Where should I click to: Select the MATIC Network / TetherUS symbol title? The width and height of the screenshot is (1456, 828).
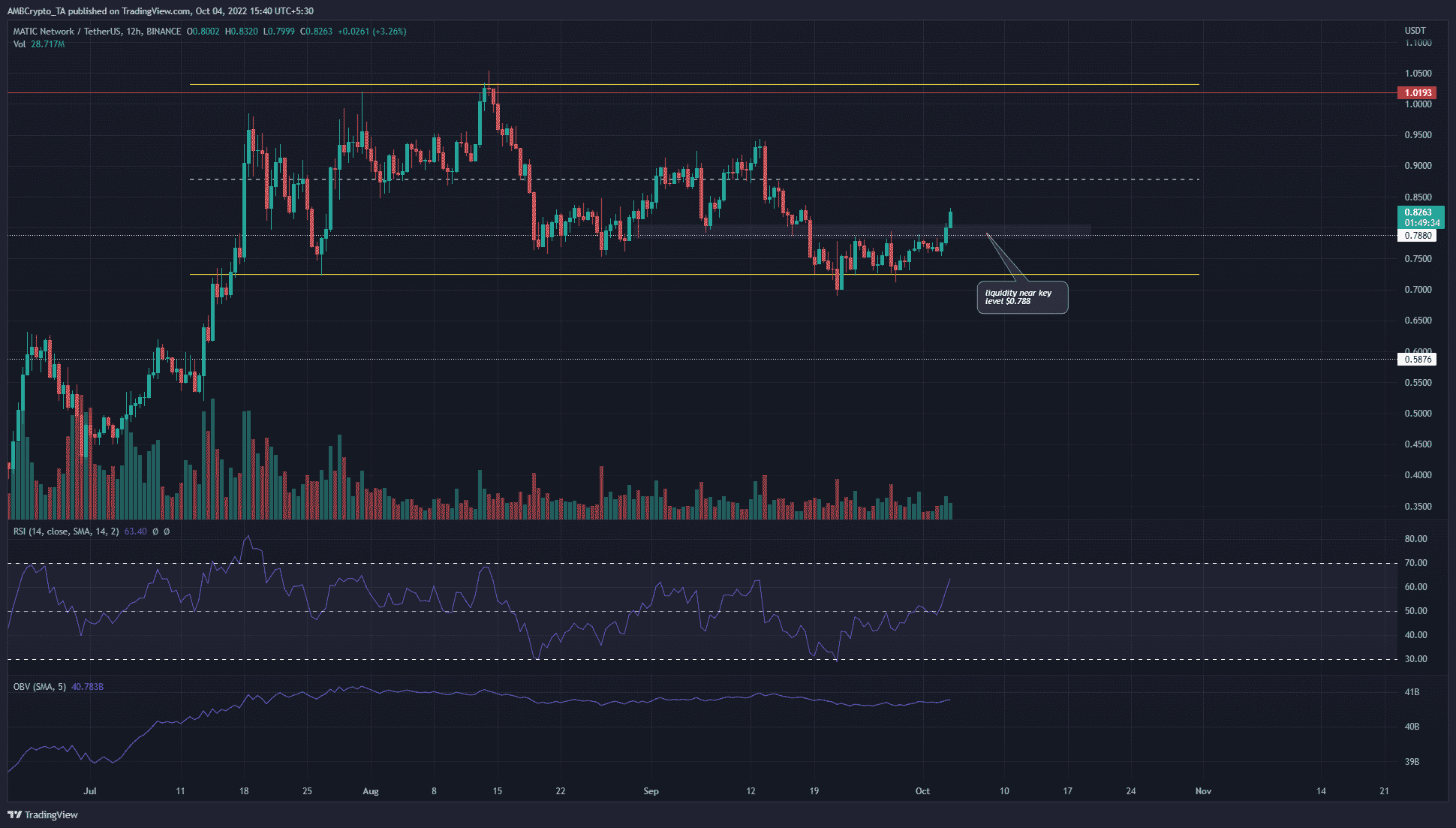pos(97,32)
